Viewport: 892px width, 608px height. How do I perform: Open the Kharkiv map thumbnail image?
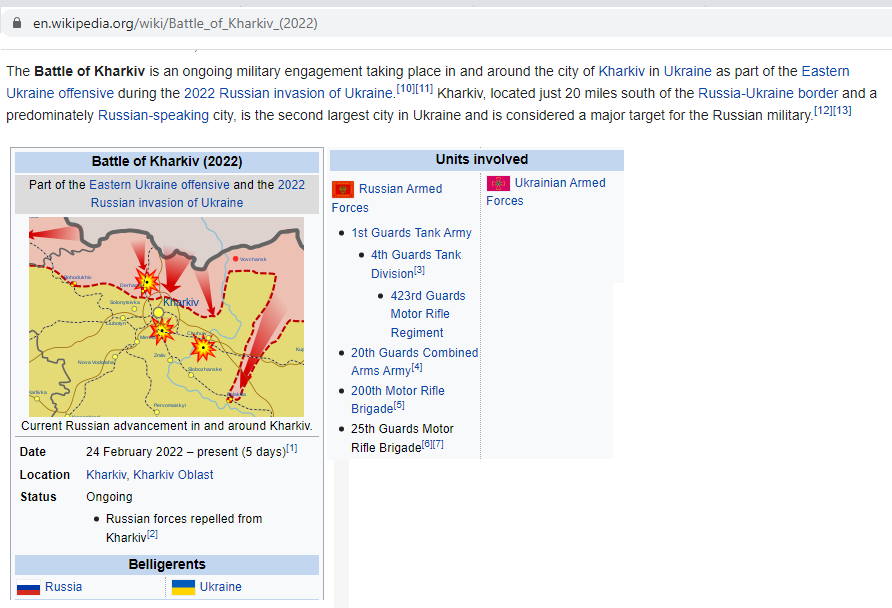(x=166, y=317)
